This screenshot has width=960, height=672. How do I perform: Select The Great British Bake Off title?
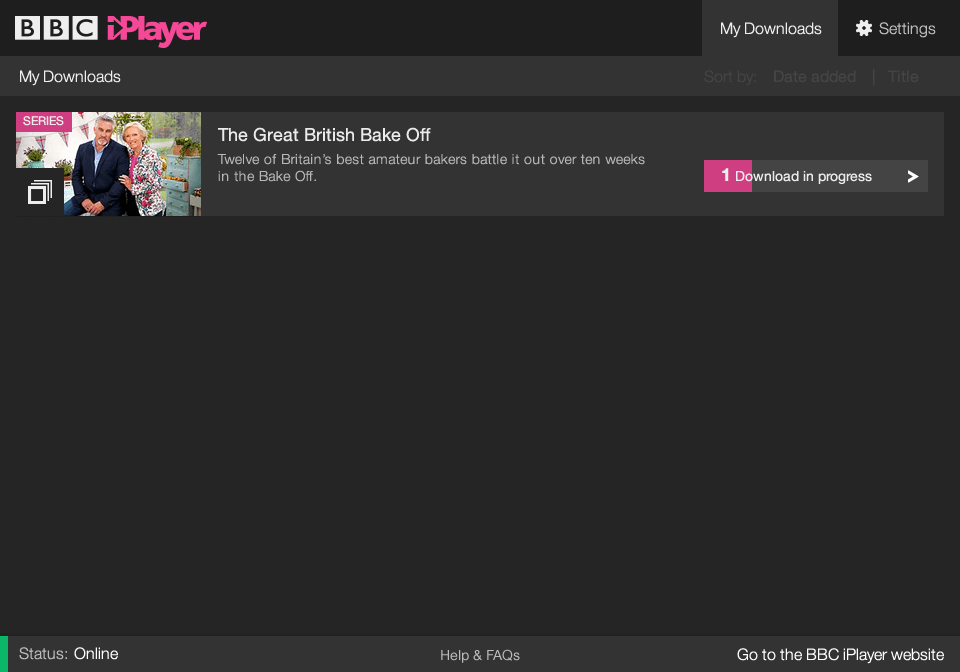324,135
